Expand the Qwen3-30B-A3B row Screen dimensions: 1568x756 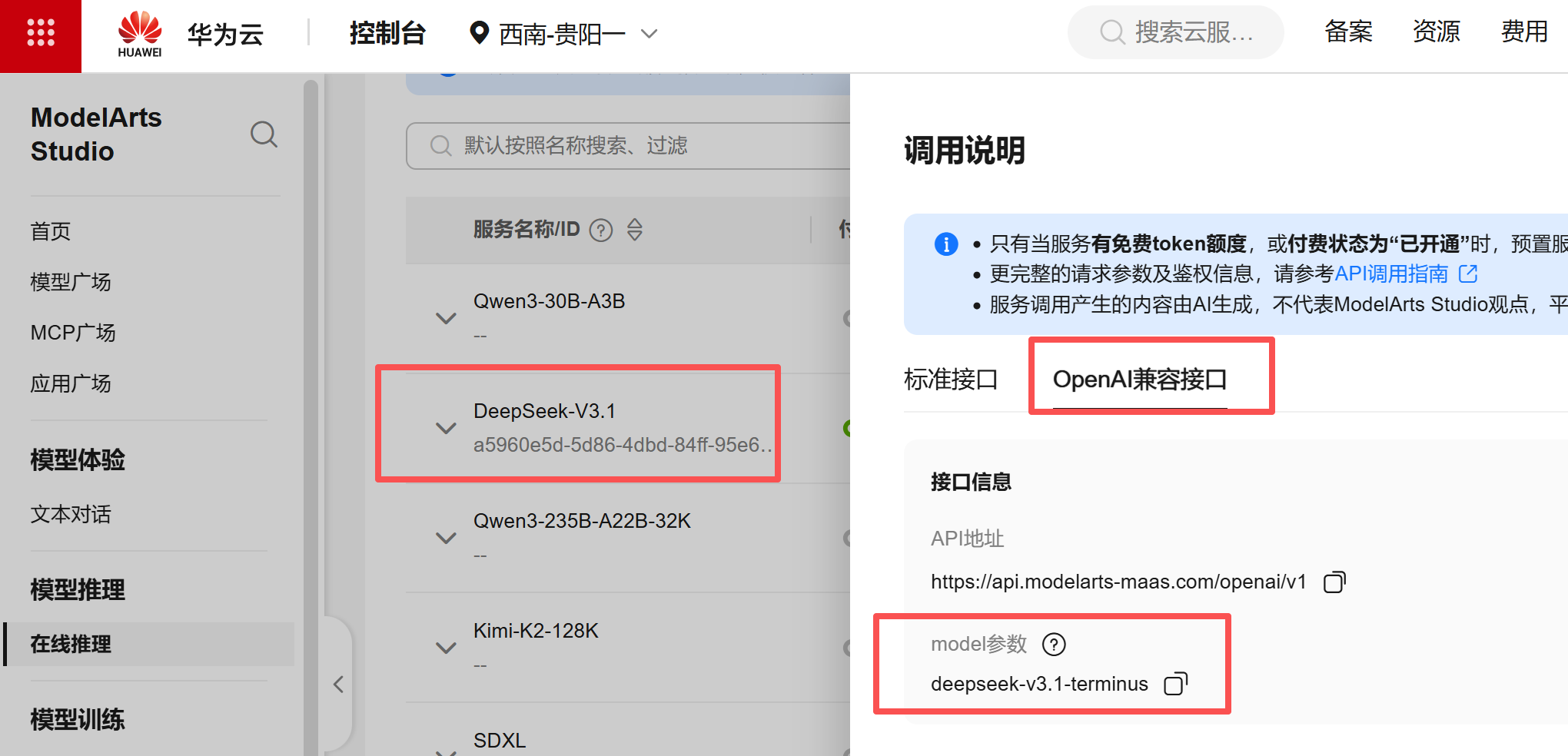(x=446, y=318)
